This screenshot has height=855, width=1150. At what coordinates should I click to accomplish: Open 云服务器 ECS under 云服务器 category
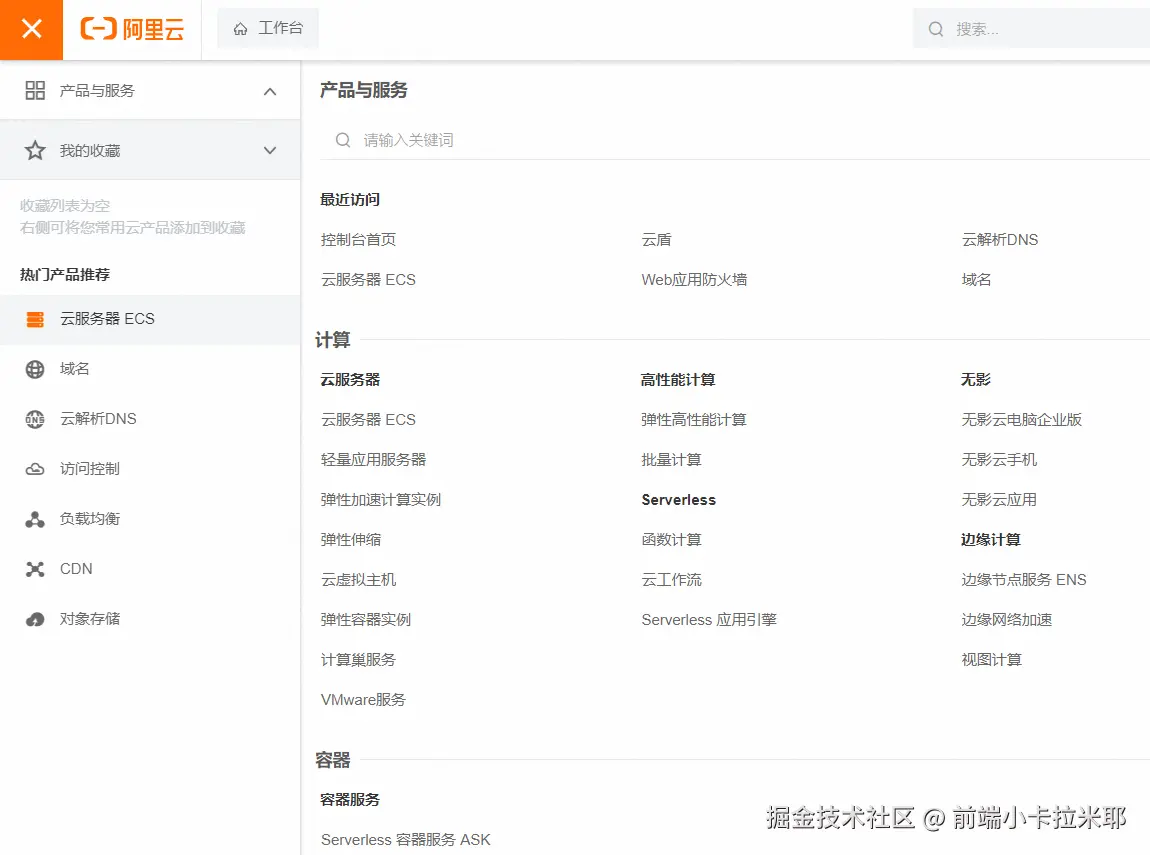tap(368, 419)
